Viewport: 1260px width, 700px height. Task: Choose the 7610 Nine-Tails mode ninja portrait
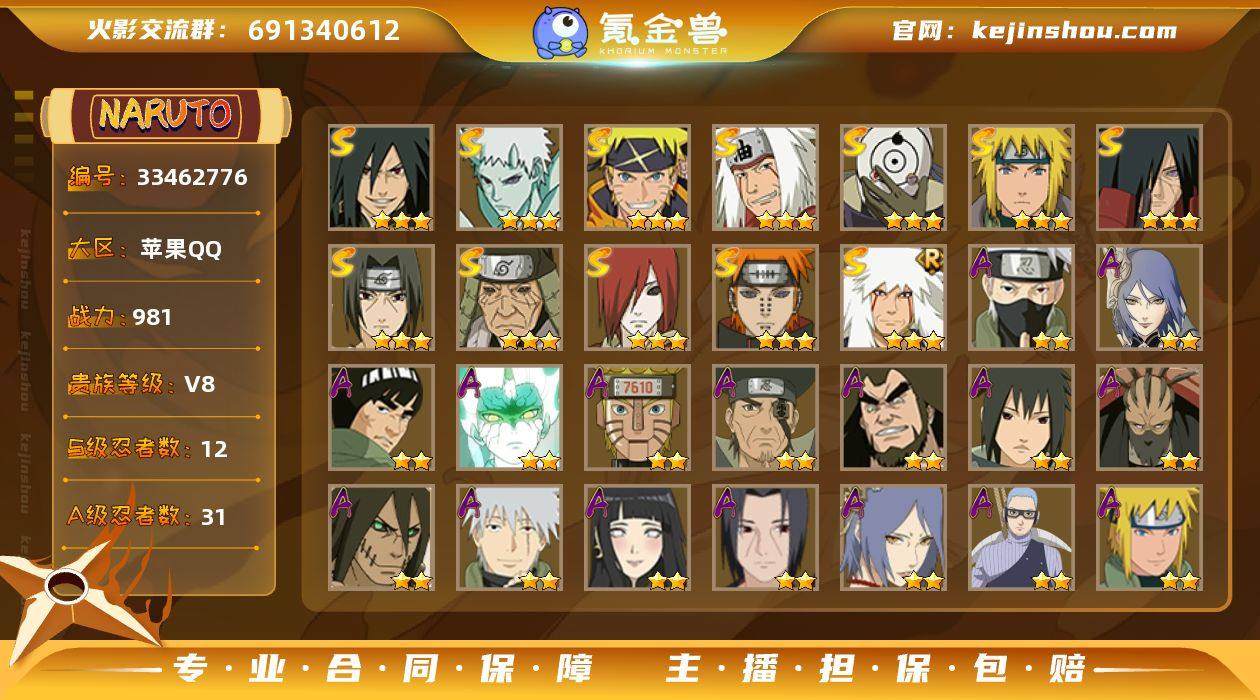tap(637, 418)
